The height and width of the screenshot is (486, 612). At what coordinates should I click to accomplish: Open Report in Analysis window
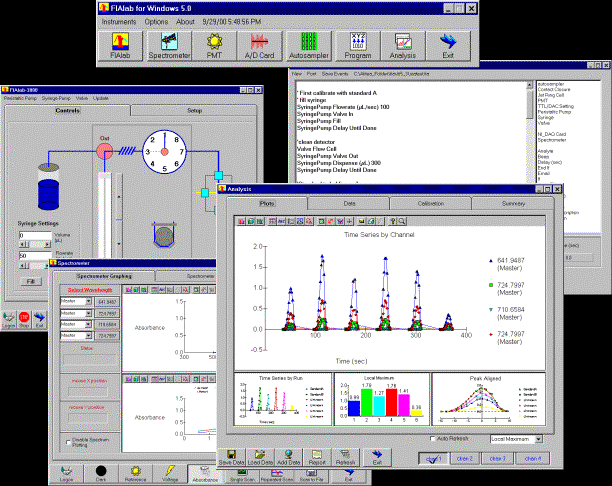click(317, 457)
